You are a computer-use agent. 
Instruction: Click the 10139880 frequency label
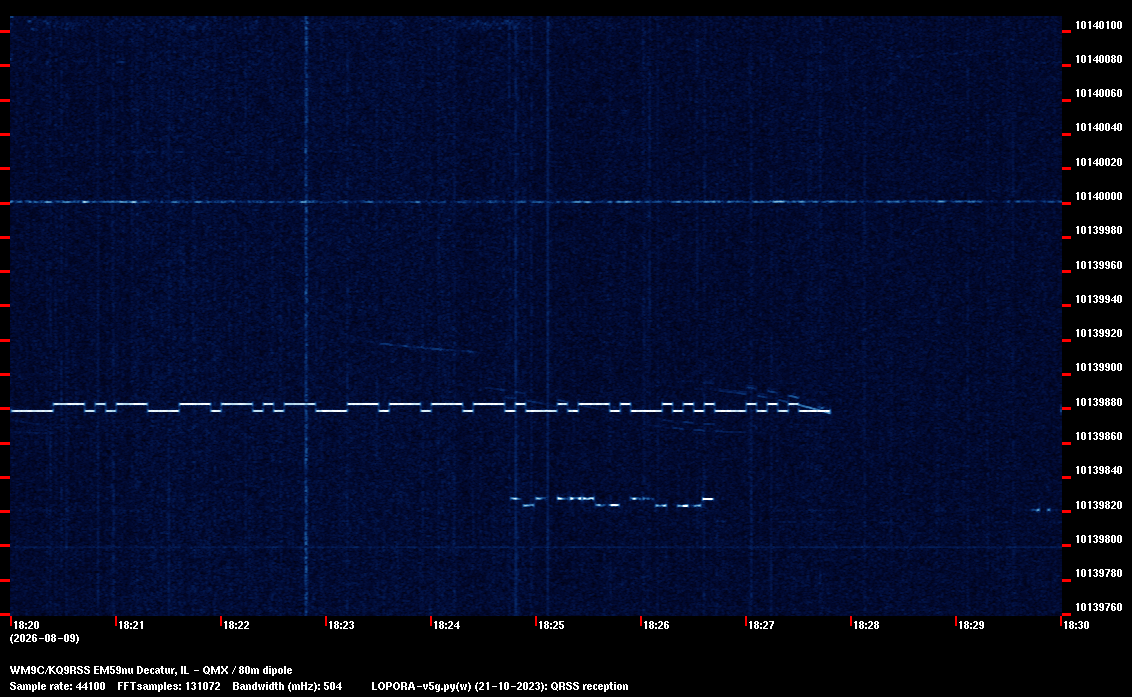click(1098, 402)
